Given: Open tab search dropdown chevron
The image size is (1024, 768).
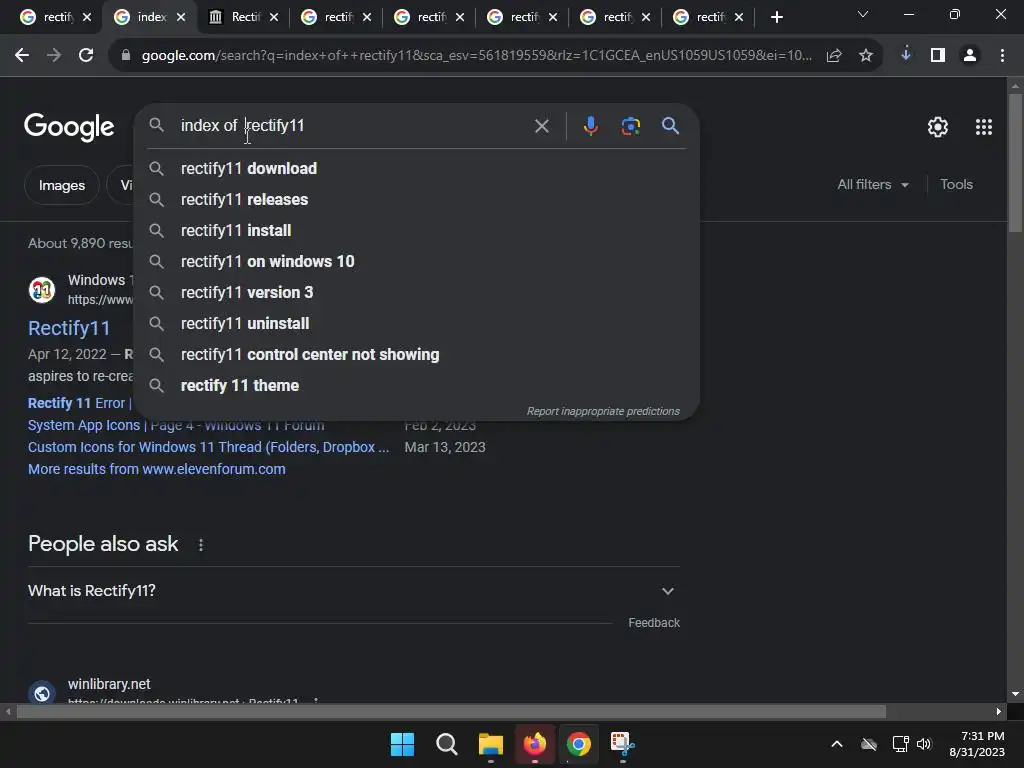Looking at the screenshot, I should pos(863,14).
